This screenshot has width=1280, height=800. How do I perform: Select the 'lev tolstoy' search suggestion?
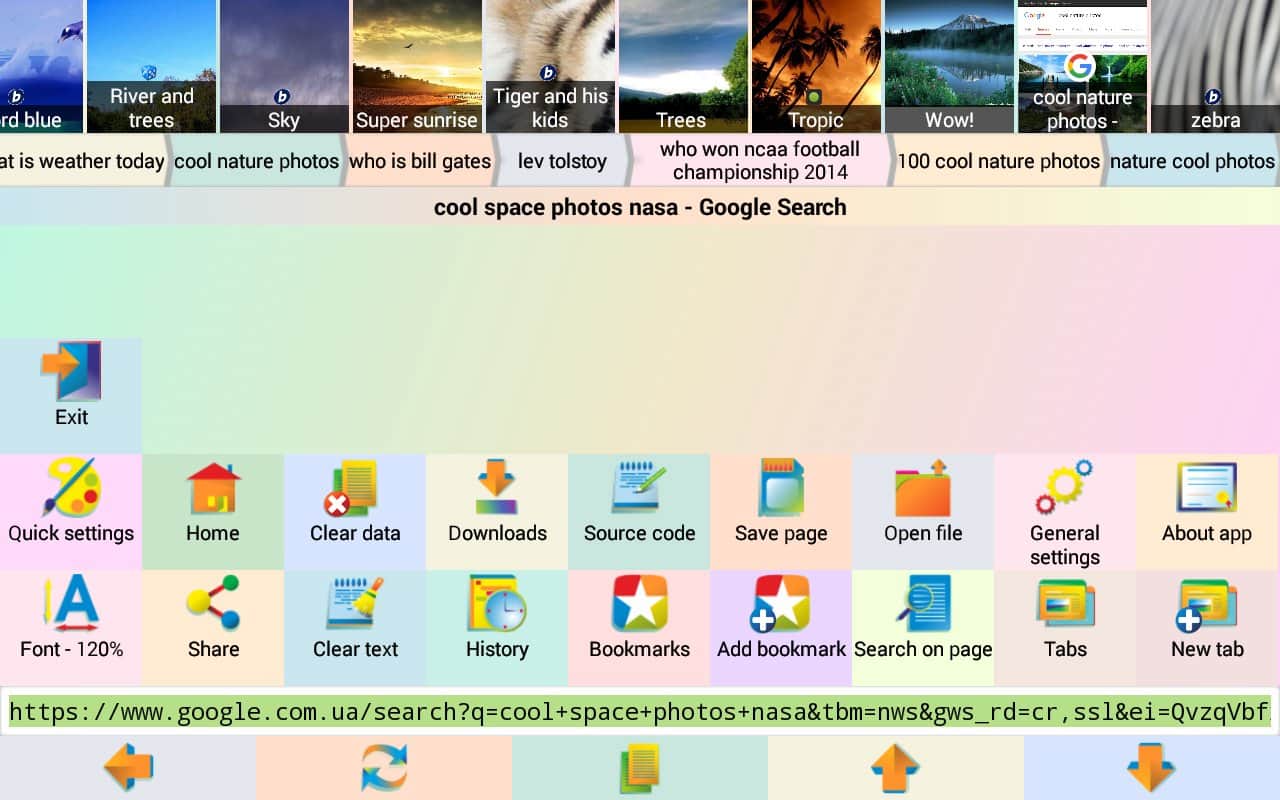(x=562, y=161)
